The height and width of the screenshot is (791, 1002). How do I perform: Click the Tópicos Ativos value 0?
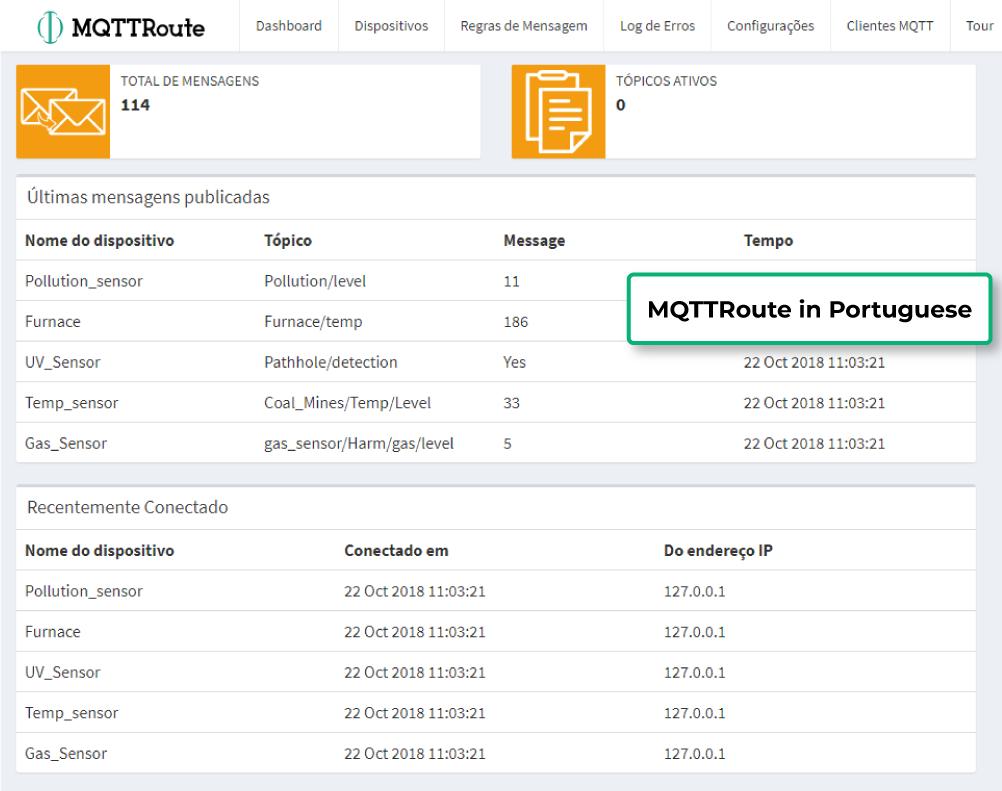coord(620,105)
